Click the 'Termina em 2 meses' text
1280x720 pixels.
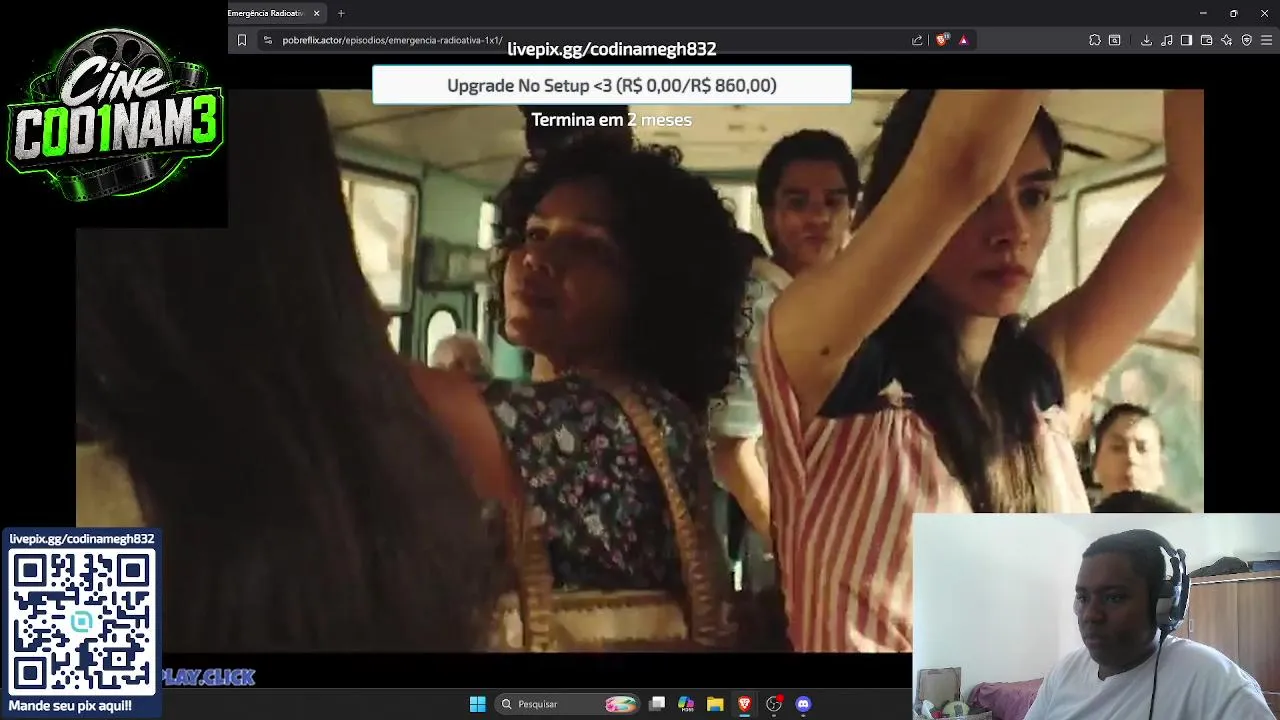click(611, 120)
